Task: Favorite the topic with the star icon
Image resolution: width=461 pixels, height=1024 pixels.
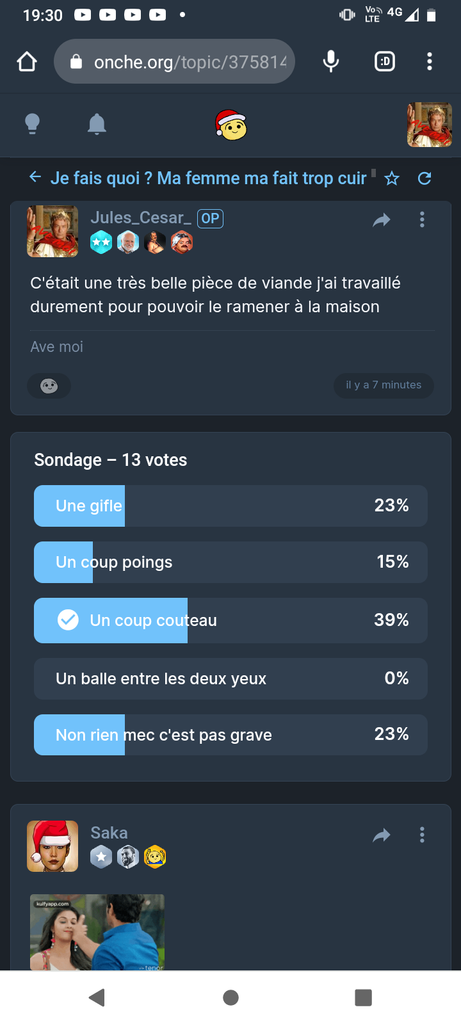Action: 392,178
